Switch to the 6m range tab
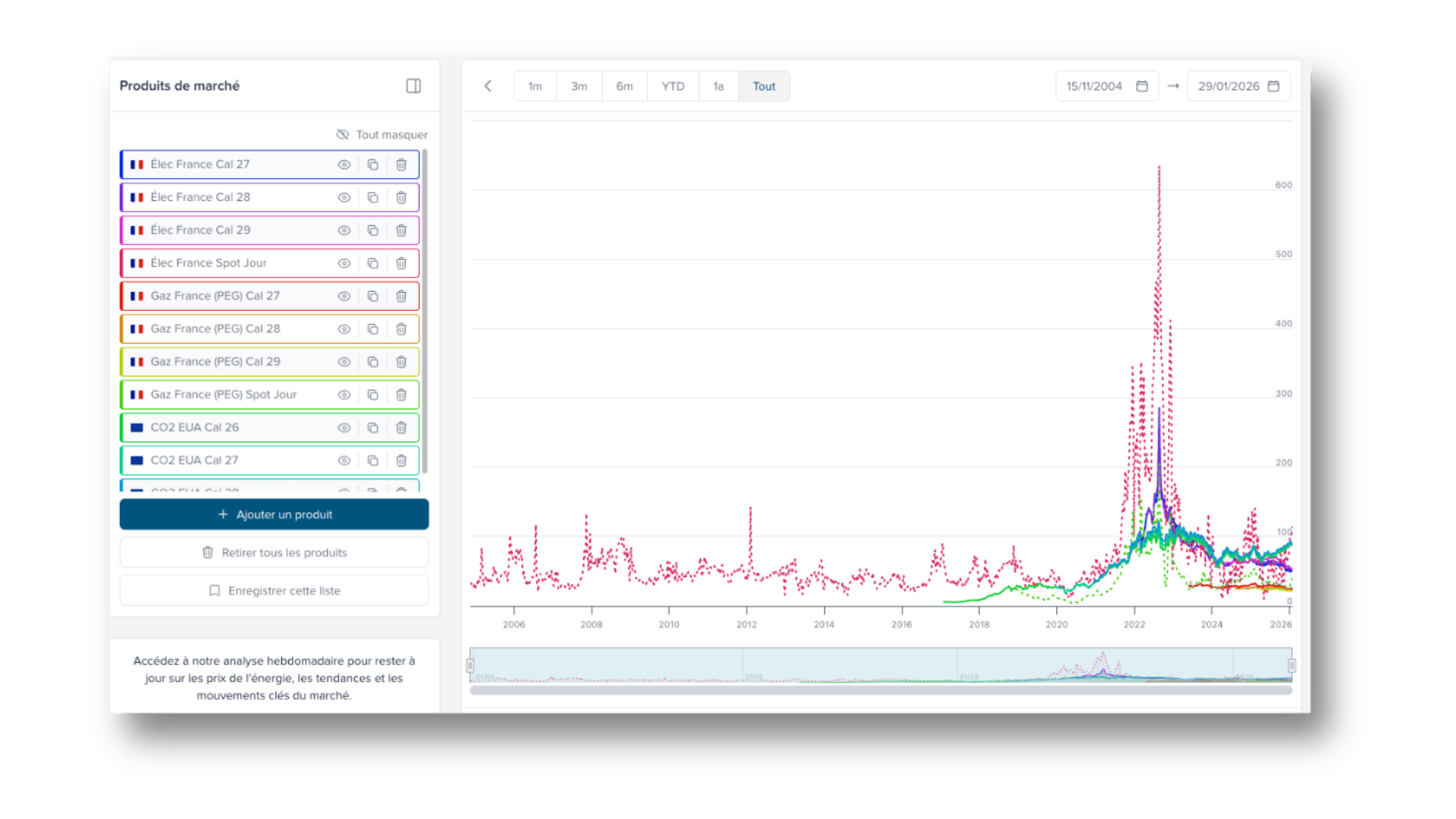 [x=624, y=86]
